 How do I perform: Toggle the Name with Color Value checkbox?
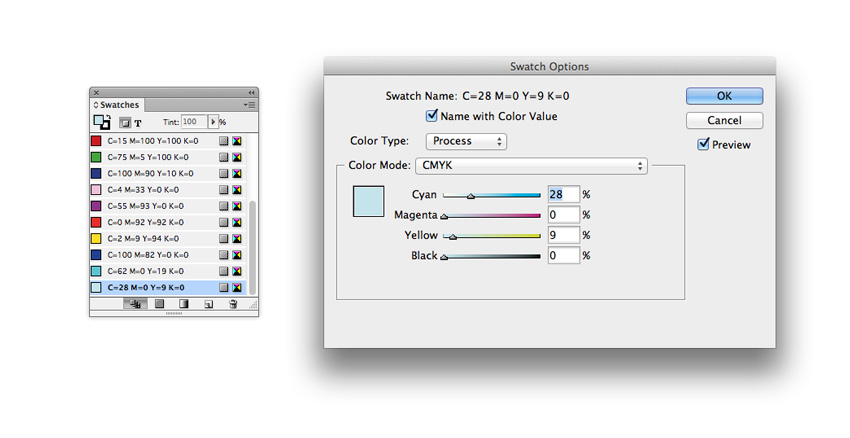pos(432,116)
